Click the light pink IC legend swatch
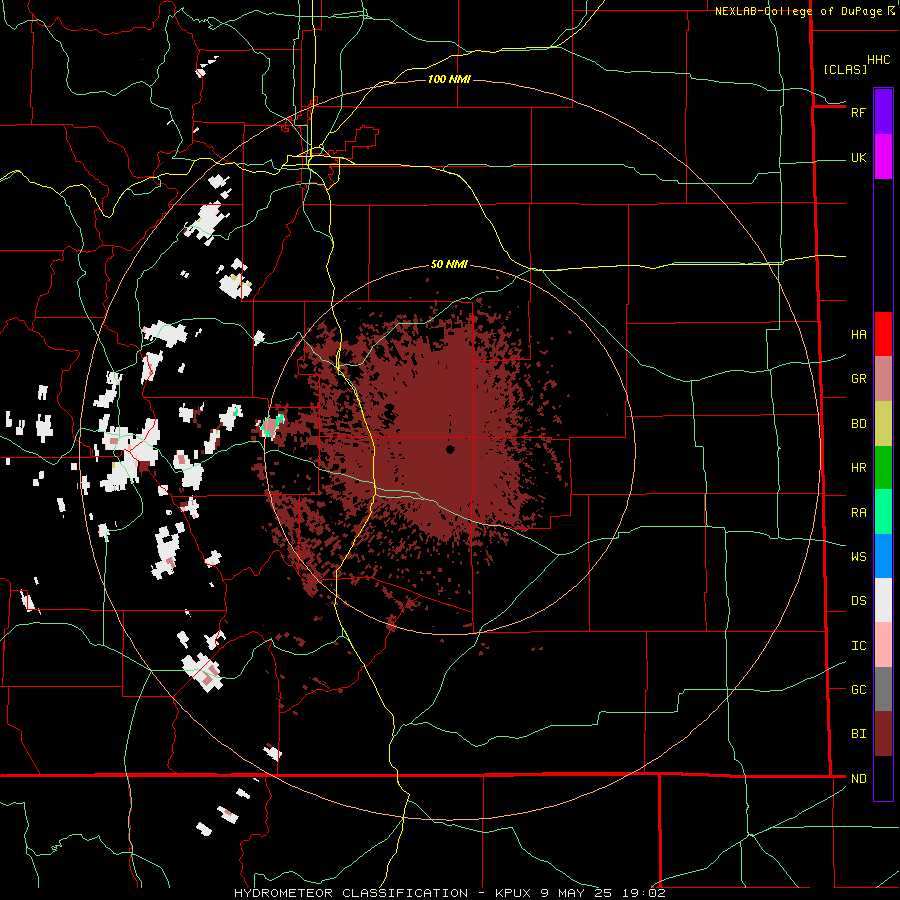The height and width of the screenshot is (900, 900). pos(883,645)
